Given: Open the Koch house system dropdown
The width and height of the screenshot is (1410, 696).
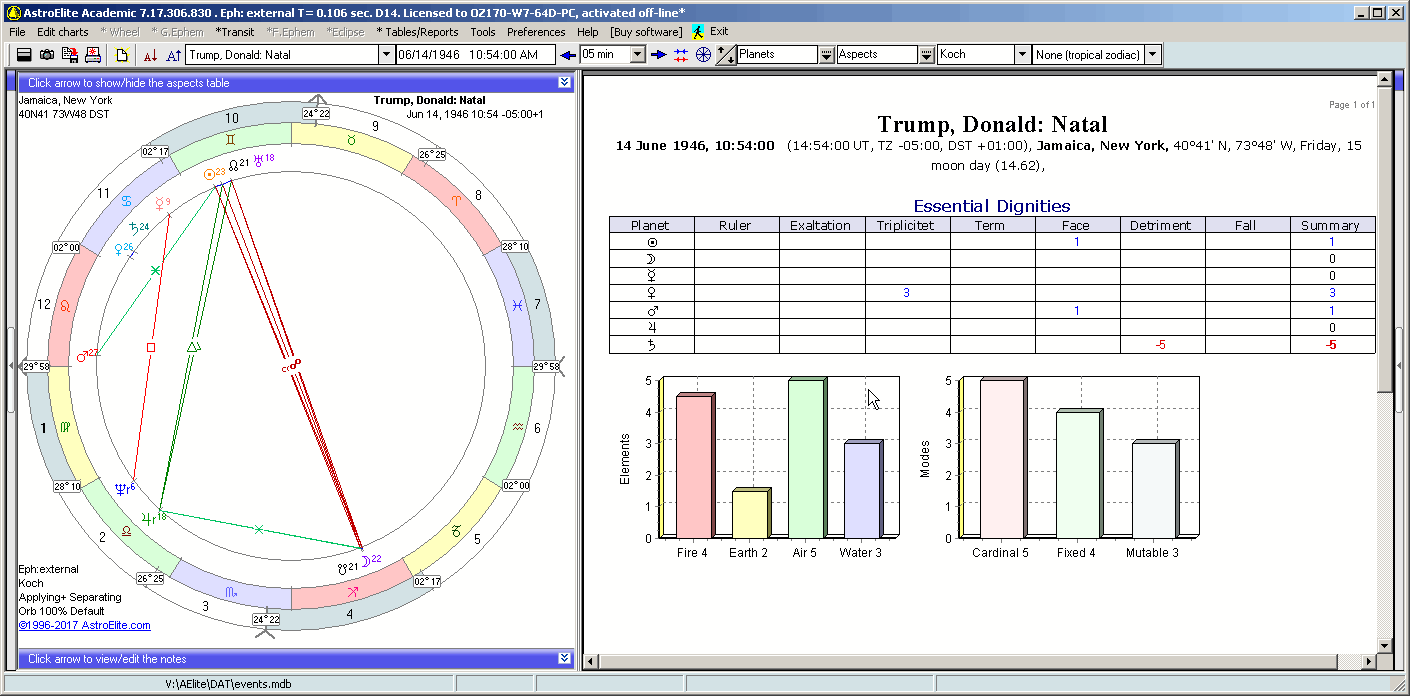Looking at the screenshot, I should (1022, 55).
